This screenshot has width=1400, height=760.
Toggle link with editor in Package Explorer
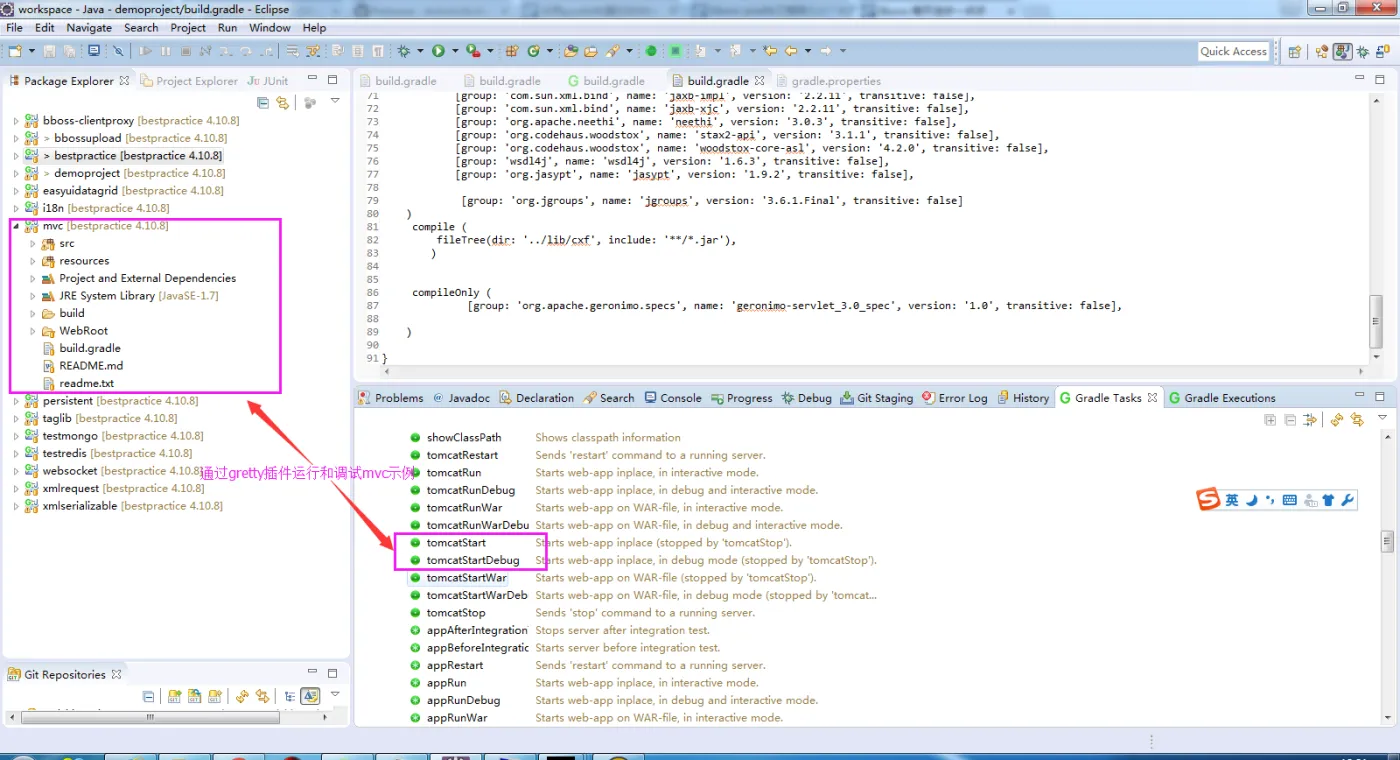(282, 102)
